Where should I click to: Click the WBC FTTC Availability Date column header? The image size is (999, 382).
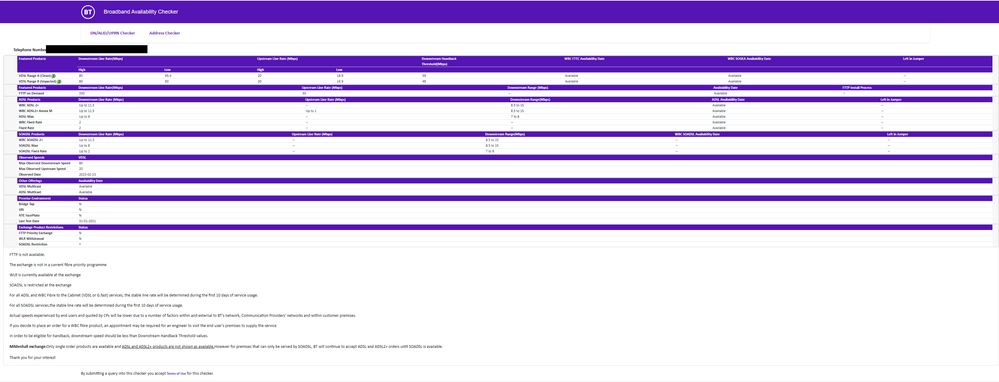tap(584, 59)
